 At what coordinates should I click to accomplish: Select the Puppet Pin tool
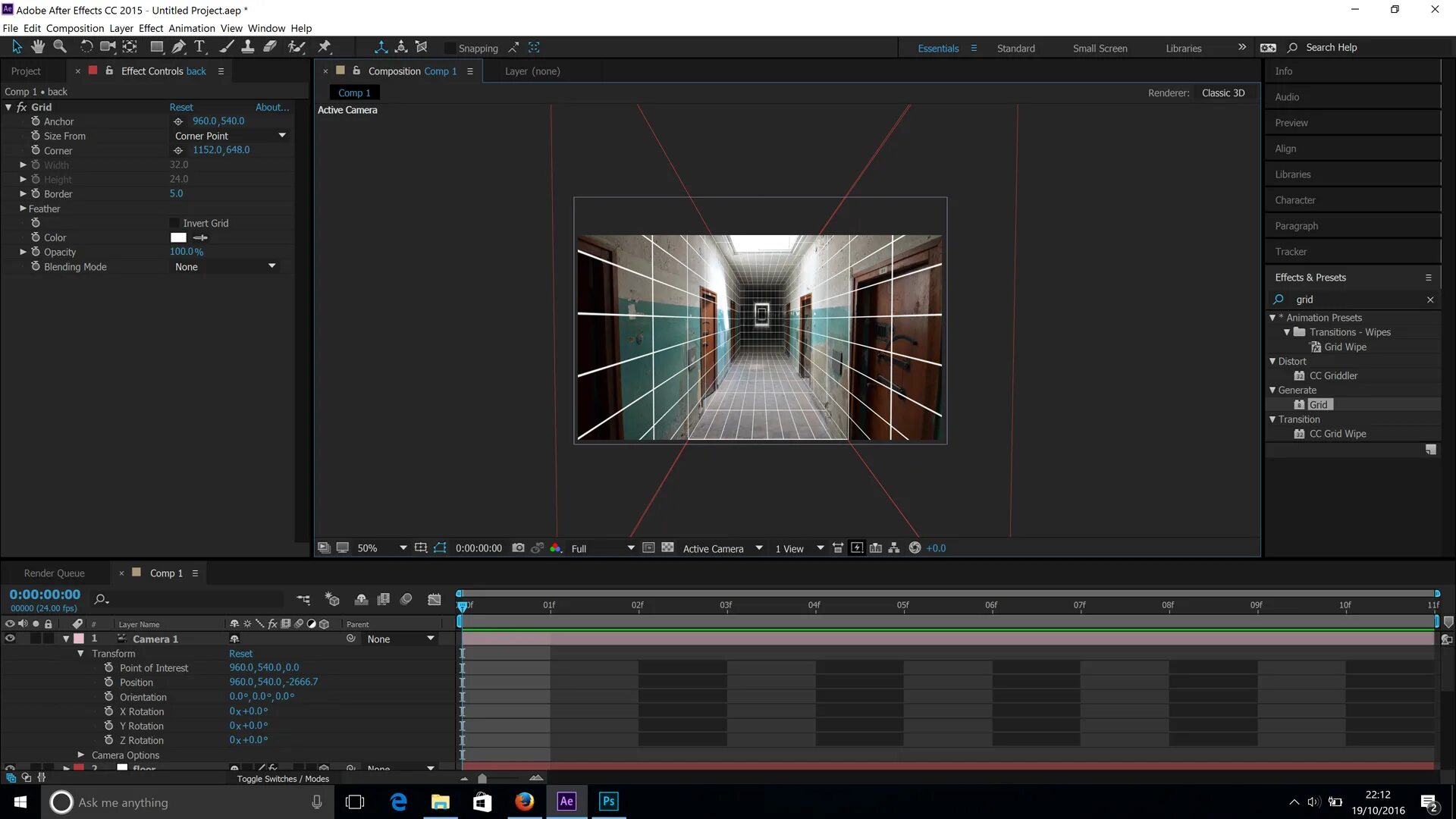point(325,47)
